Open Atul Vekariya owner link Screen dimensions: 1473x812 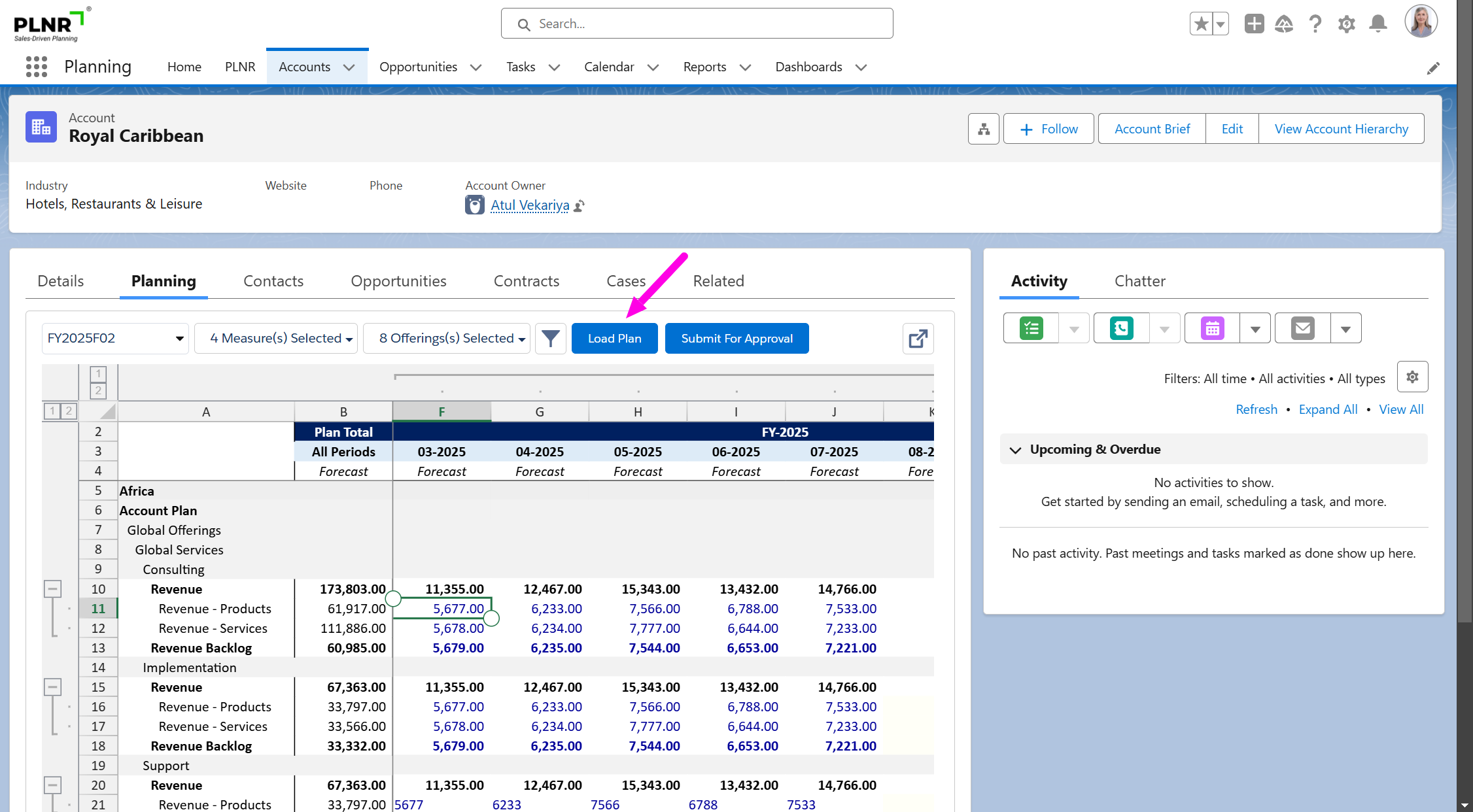(530, 205)
